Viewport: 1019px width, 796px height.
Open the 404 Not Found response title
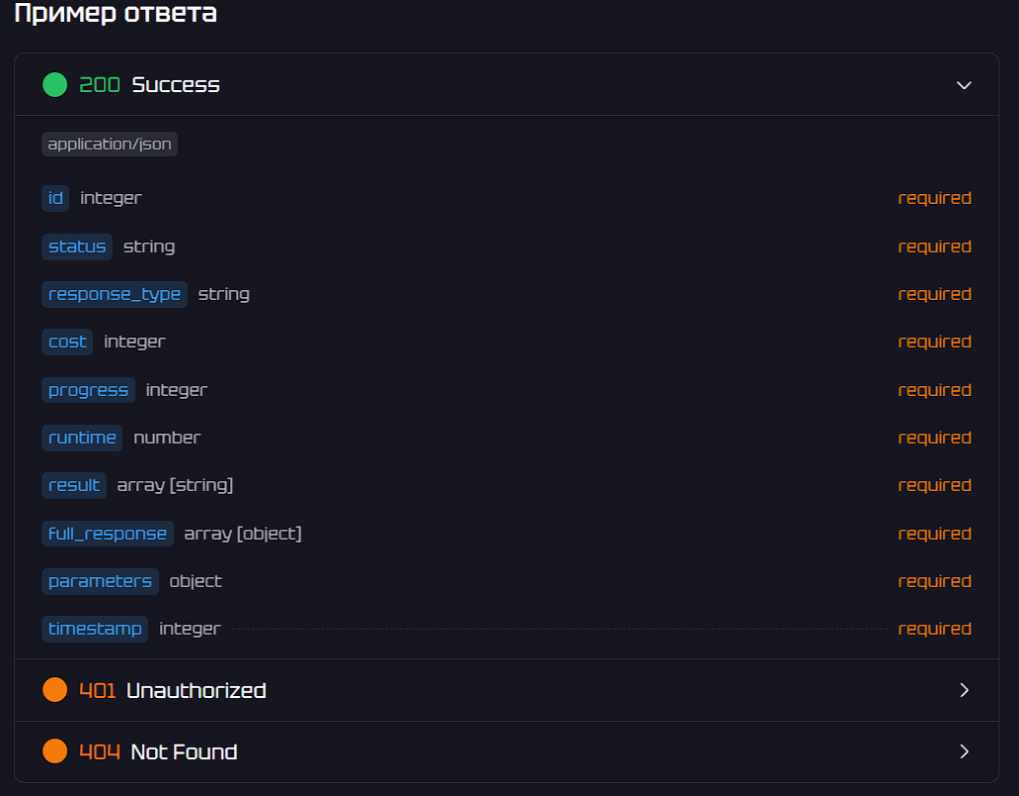click(x=184, y=751)
